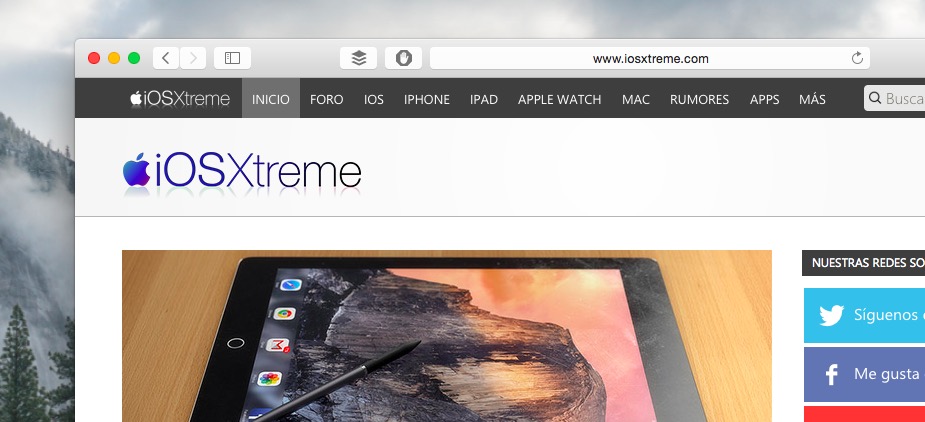Click the magnifier icon in site search
Image resolution: width=925 pixels, height=422 pixels.
coord(875,98)
